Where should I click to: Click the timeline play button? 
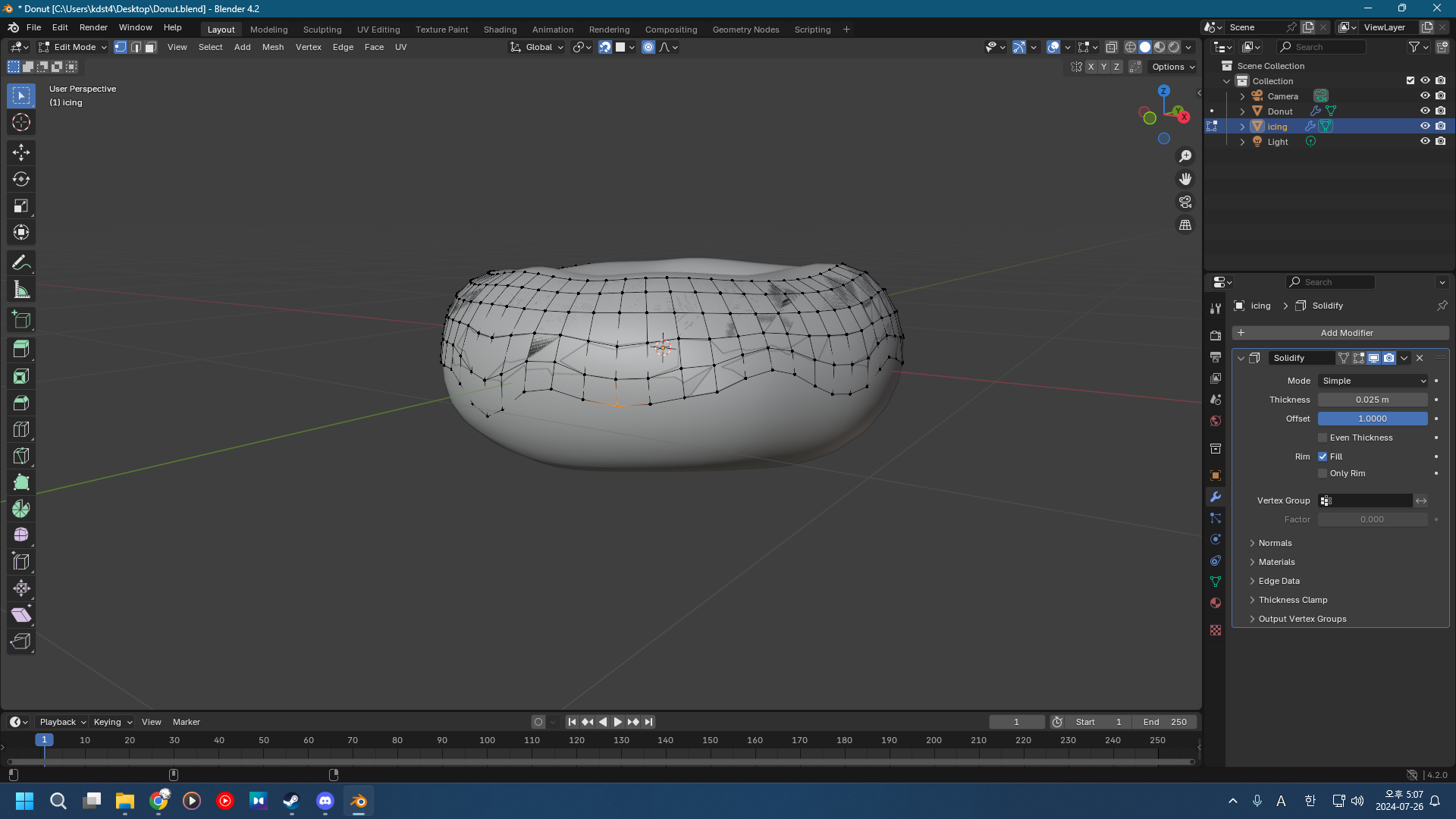pyautogui.click(x=618, y=722)
